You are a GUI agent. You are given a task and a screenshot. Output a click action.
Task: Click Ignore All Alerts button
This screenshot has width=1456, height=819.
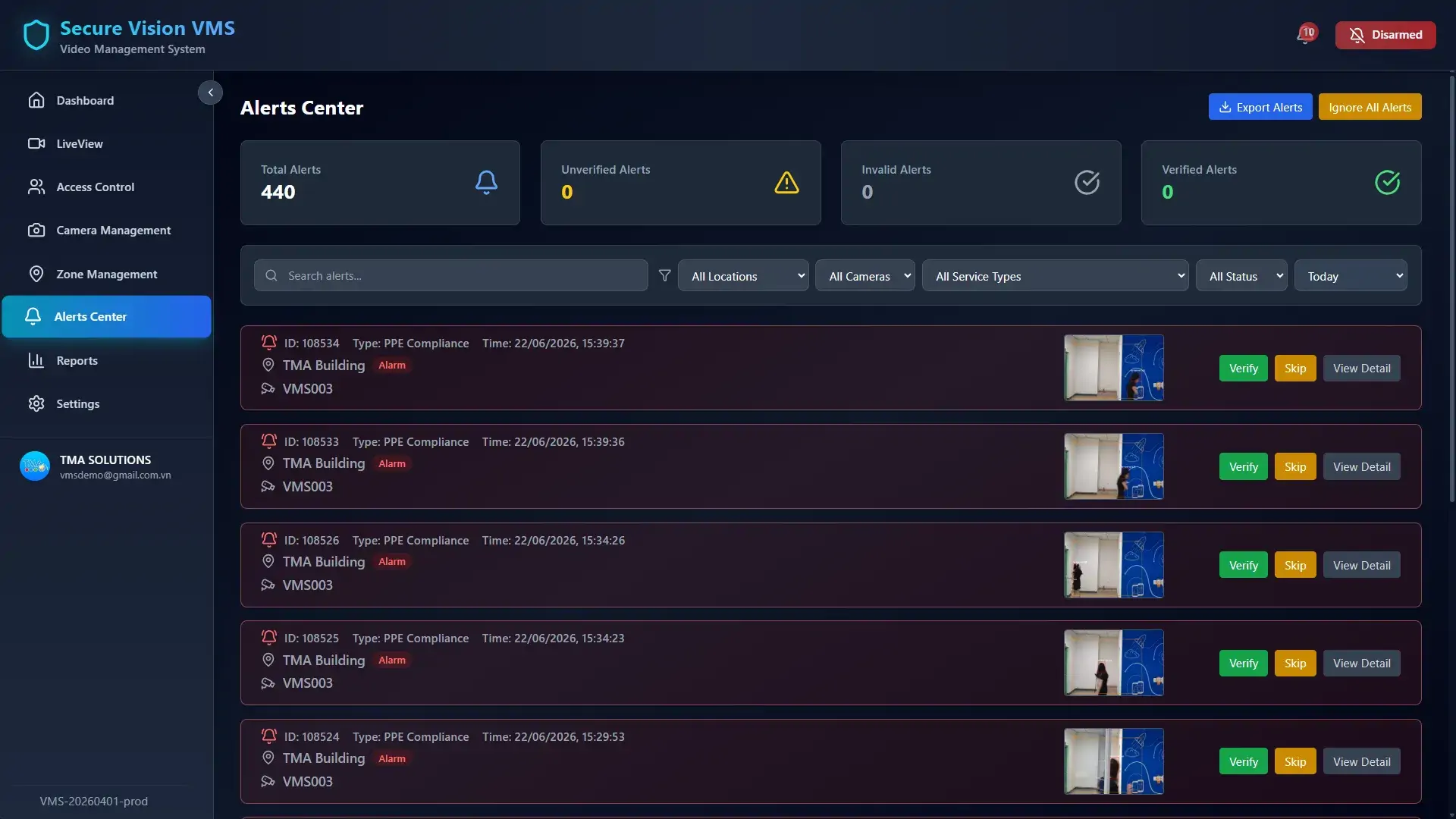coord(1370,107)
